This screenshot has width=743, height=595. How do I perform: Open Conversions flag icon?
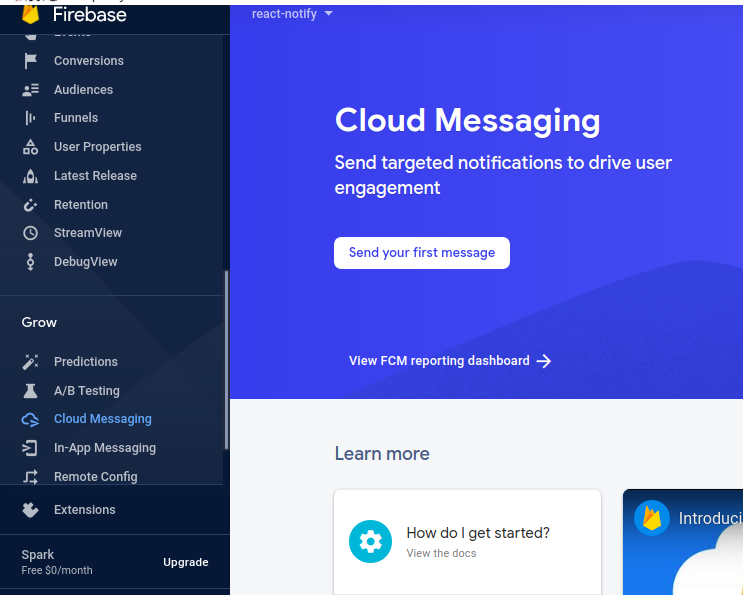(30, 61)
